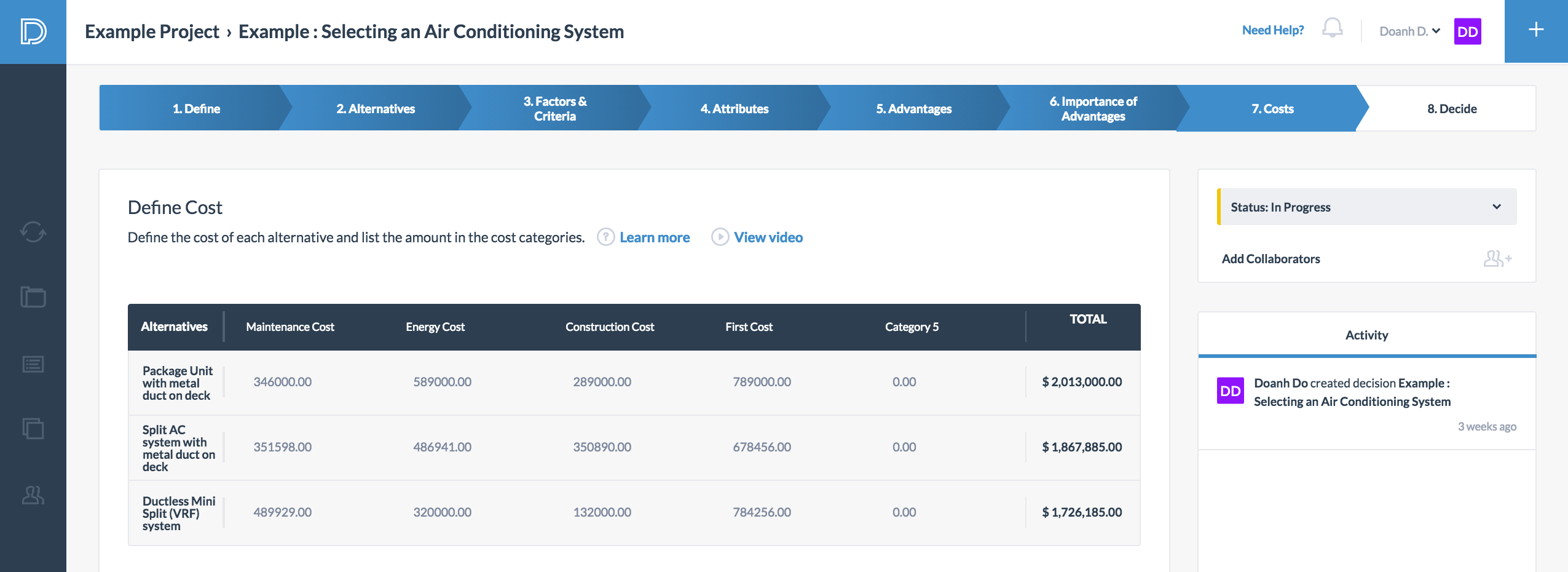Image resolution: width=1568 pixels, height=572 pixels.
Task: Click total $ 1,726,185.00
Action: pyautogui.click(x=1082, y=512)
